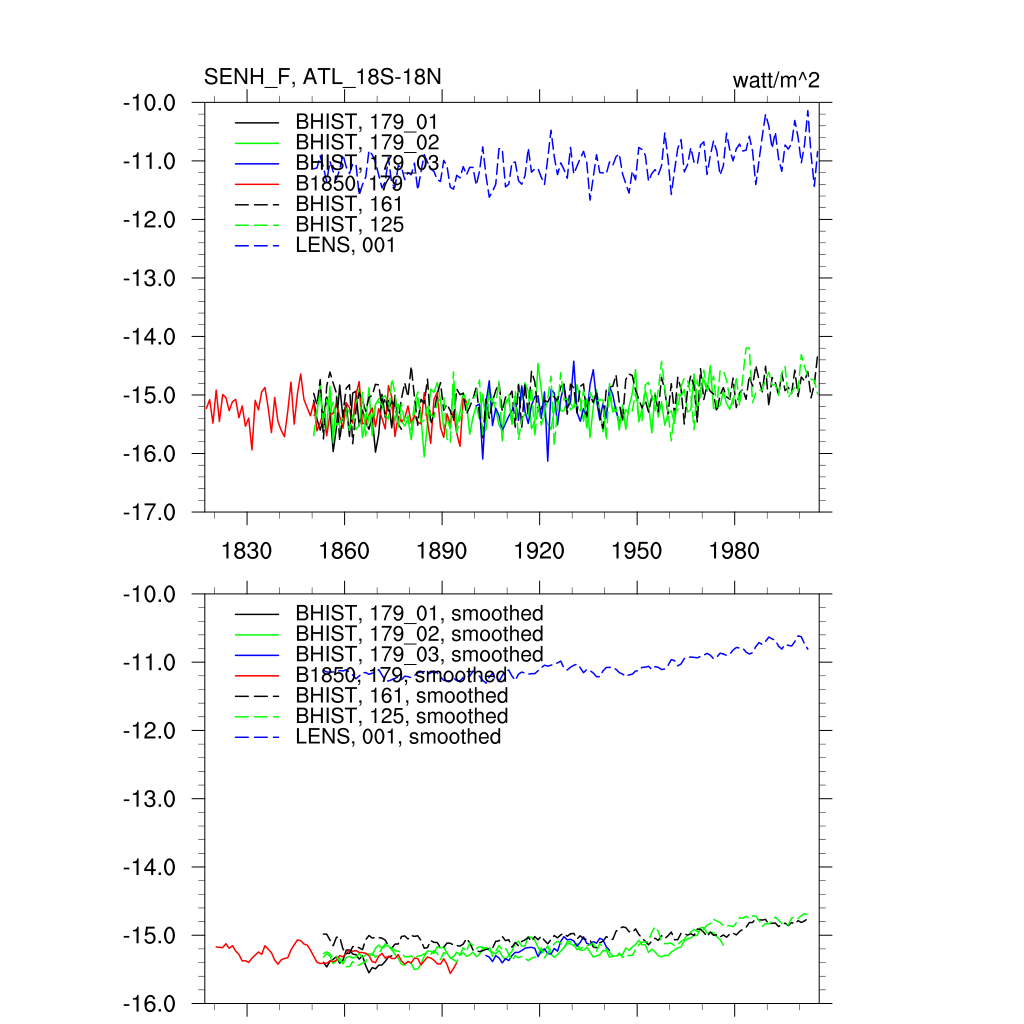Click the -13.0 tick label on bottom plot
Screen dimensions: 1024x1024
[x=149, y=799]
